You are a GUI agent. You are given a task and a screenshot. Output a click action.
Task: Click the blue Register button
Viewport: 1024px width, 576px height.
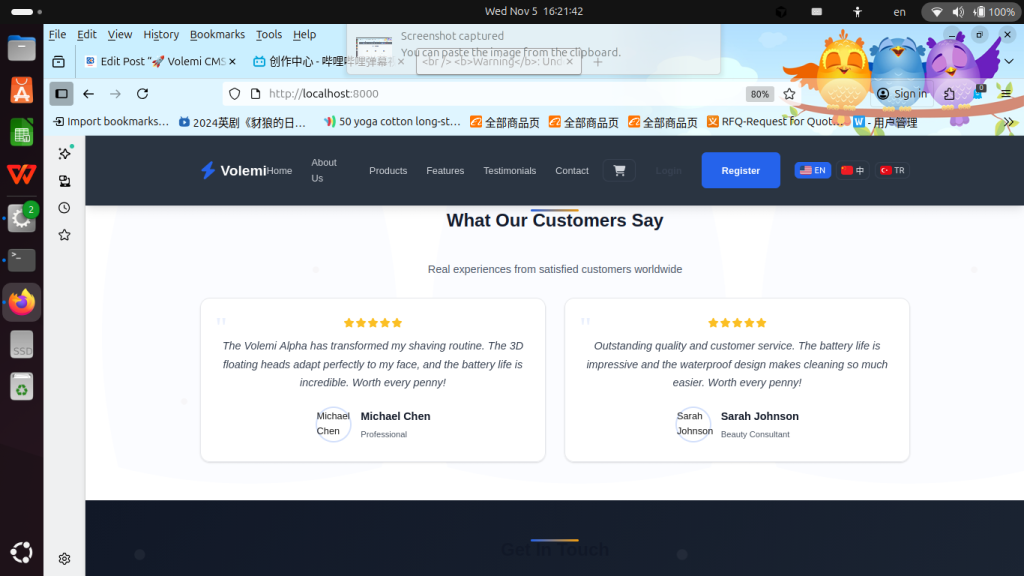(x=740, y=170)
